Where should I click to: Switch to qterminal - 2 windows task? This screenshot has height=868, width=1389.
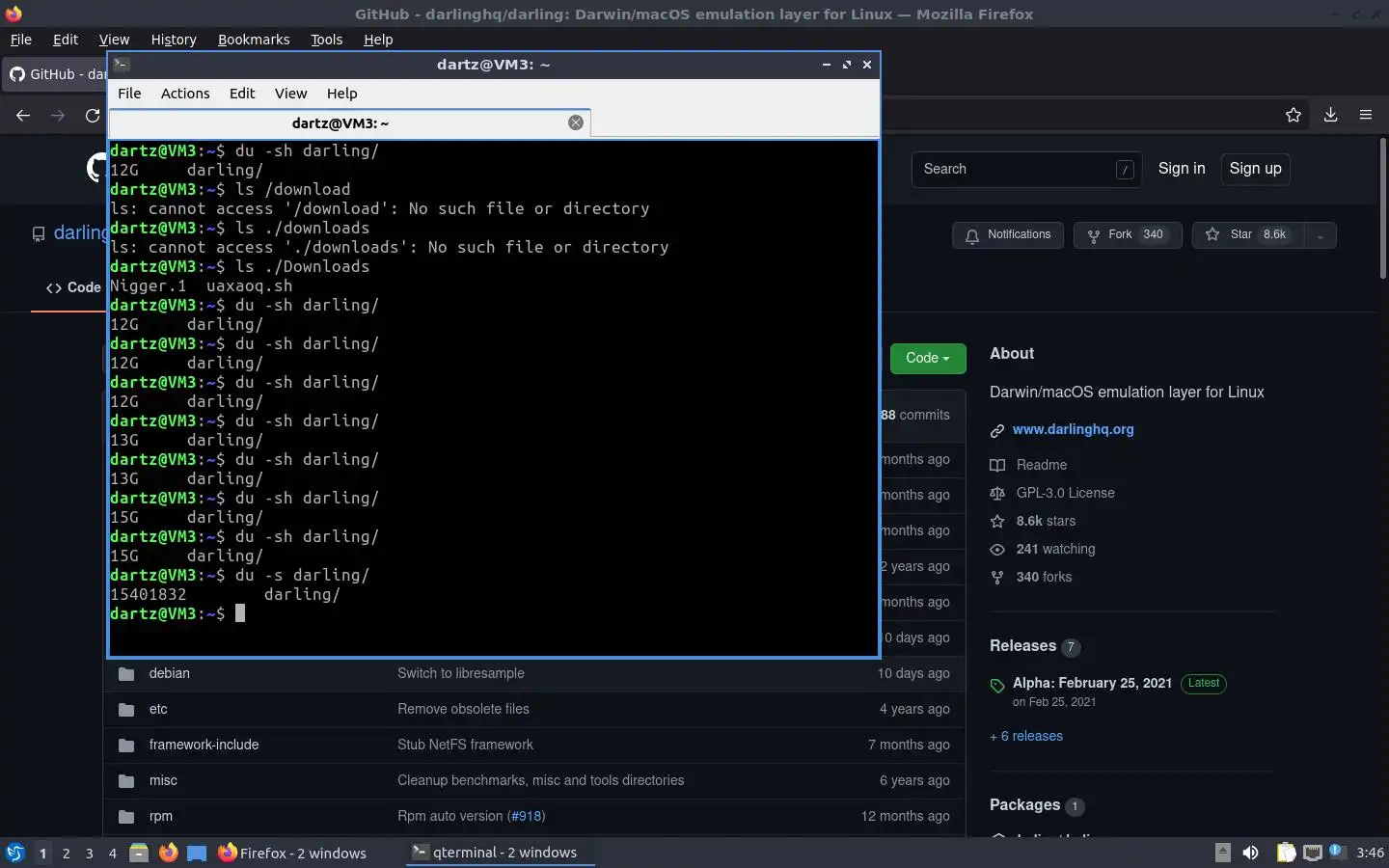pyautogui.click(x=500, y=853)
